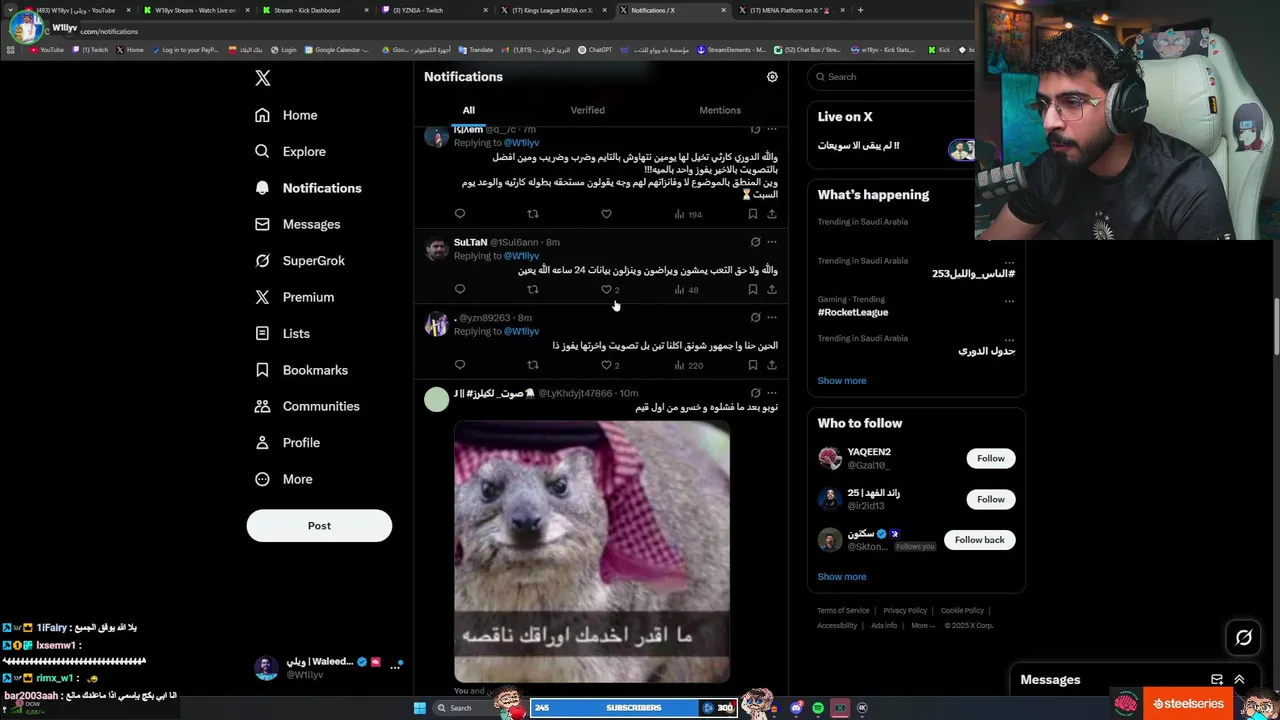This screenshot has width=1280, height=720.
Task: Open Bookmarks from the sidebar
Action: click(x=301, y=370)
